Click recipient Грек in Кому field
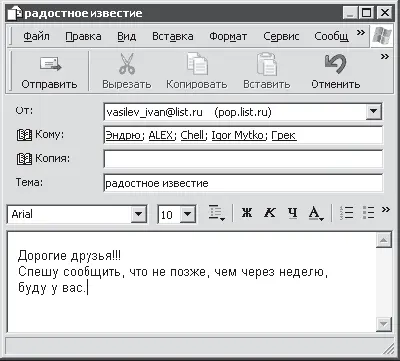Image resolution: width=400 pixels, height=361 pixels. [284, 135]
